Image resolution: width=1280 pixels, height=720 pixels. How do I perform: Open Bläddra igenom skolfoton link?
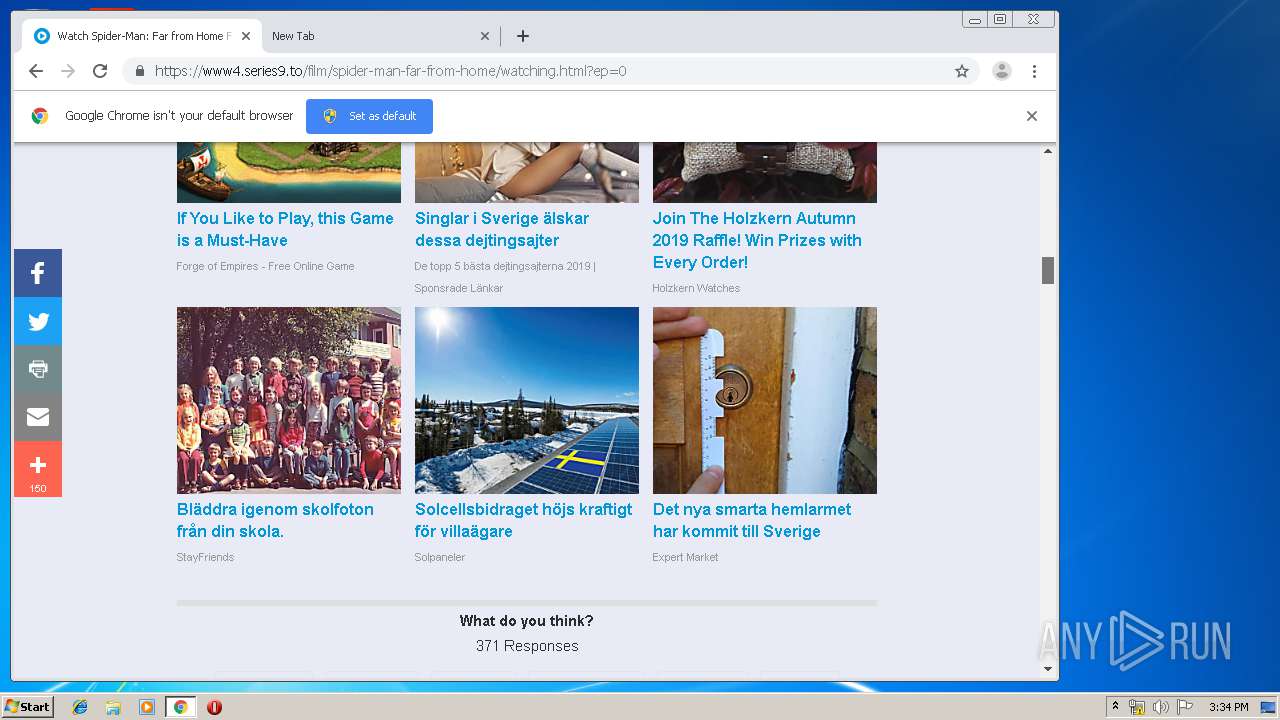click(275, 520)
